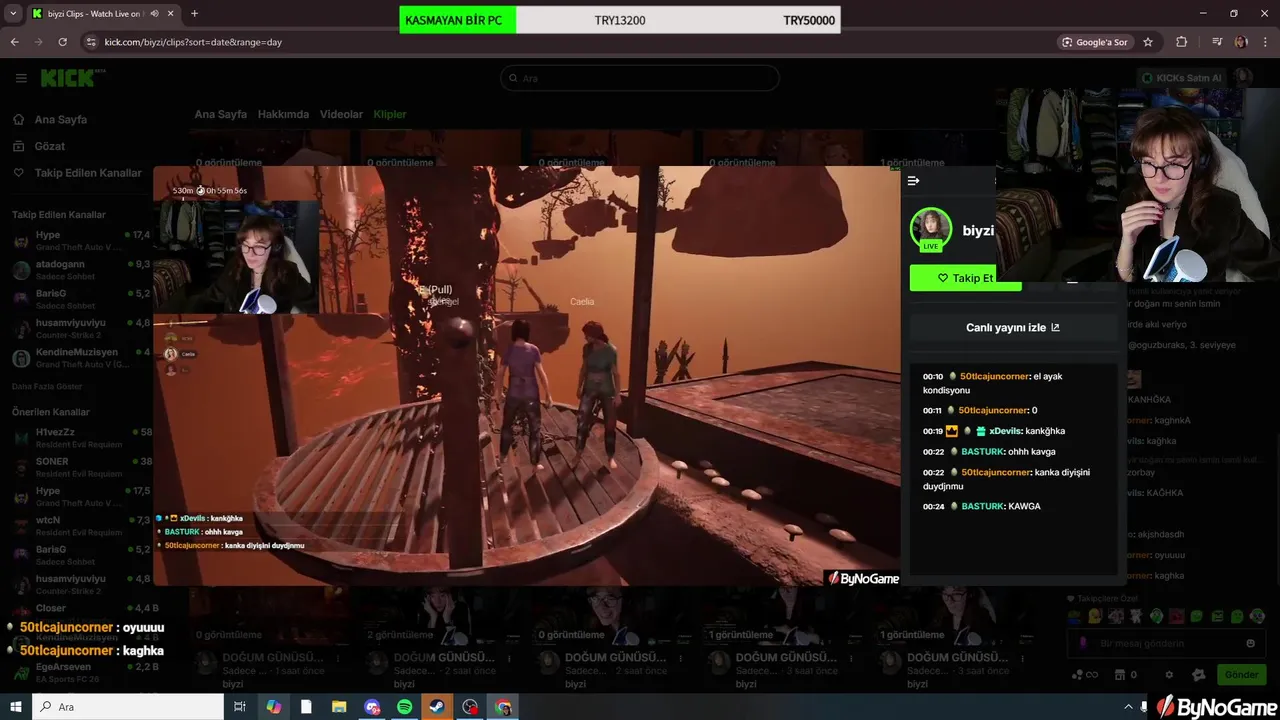Open Chrome from the taskbar

(x=503, y=707)
